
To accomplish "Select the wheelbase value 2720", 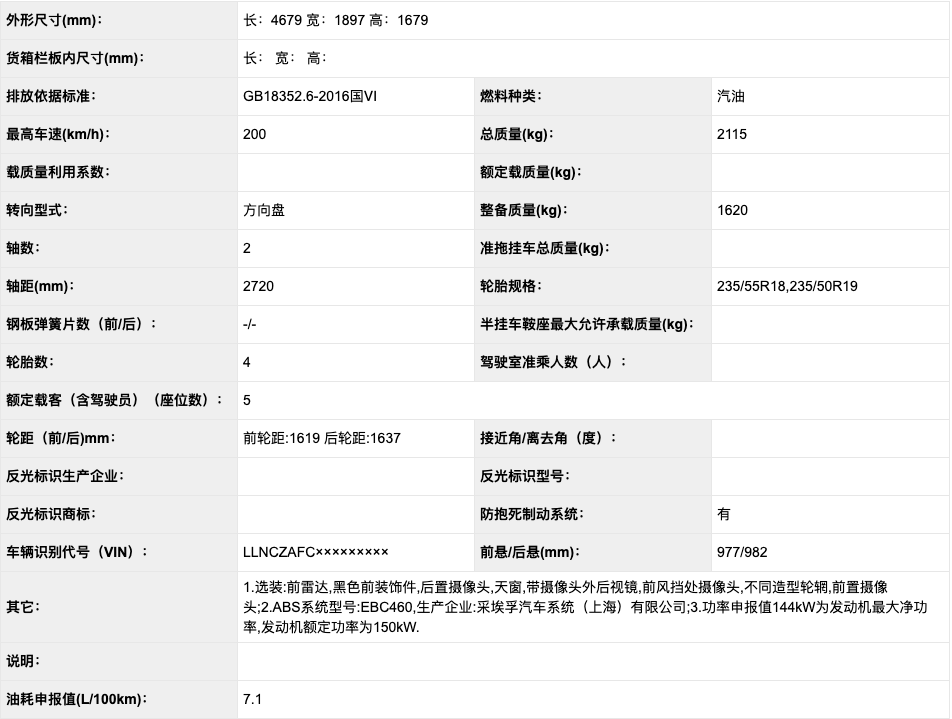I will tap(255, 287).
